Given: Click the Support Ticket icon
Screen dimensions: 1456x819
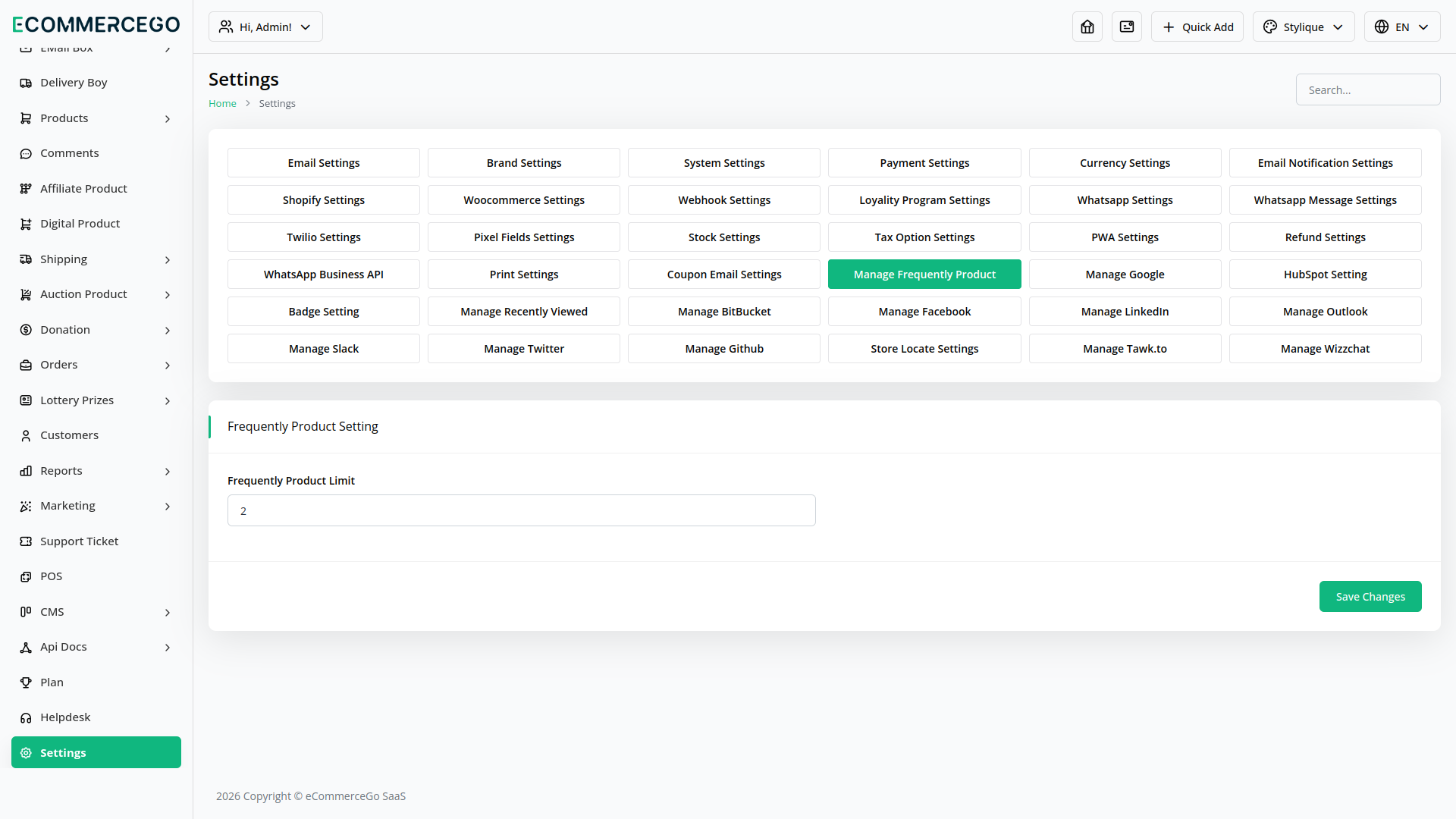Looking at the screenshot, I should [26, 541].
